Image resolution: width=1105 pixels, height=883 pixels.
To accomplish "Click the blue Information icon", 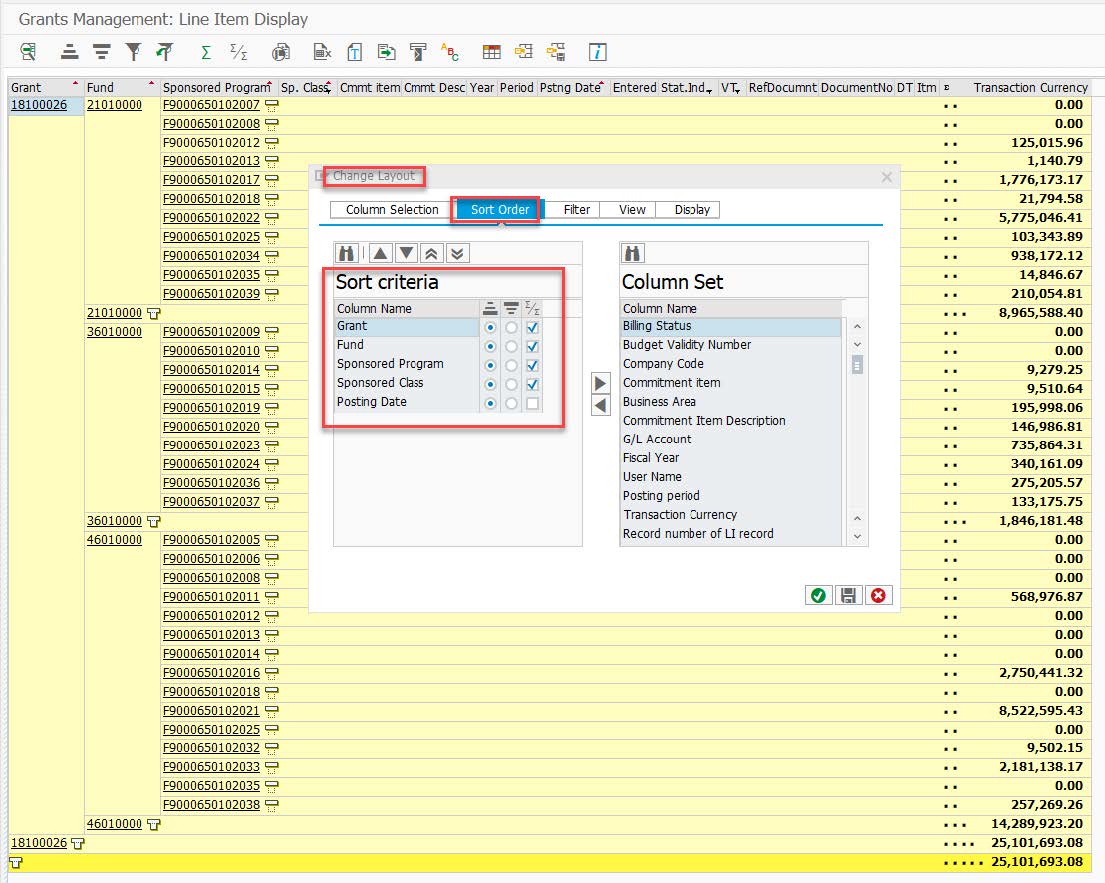I will click(598, 51).
